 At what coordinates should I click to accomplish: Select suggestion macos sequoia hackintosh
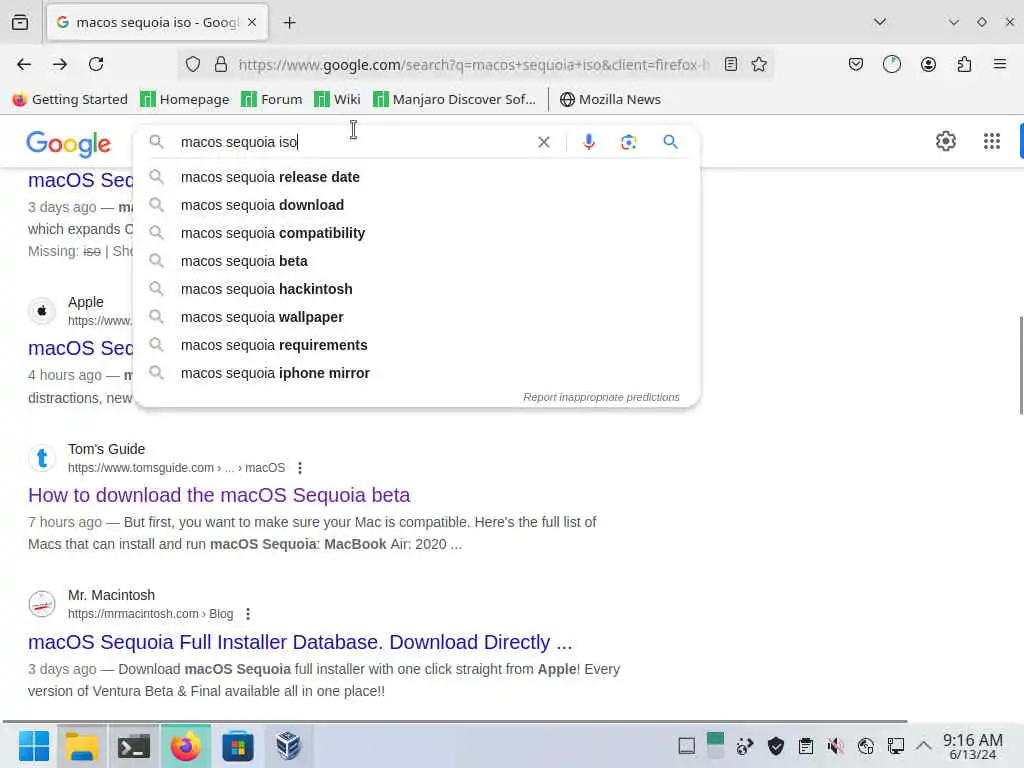417,289
